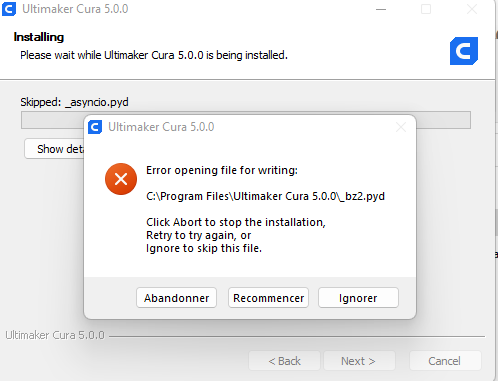Open the Show details button
Image resolution: width=498 pixels, height=381 pixels.
(55, 149)
